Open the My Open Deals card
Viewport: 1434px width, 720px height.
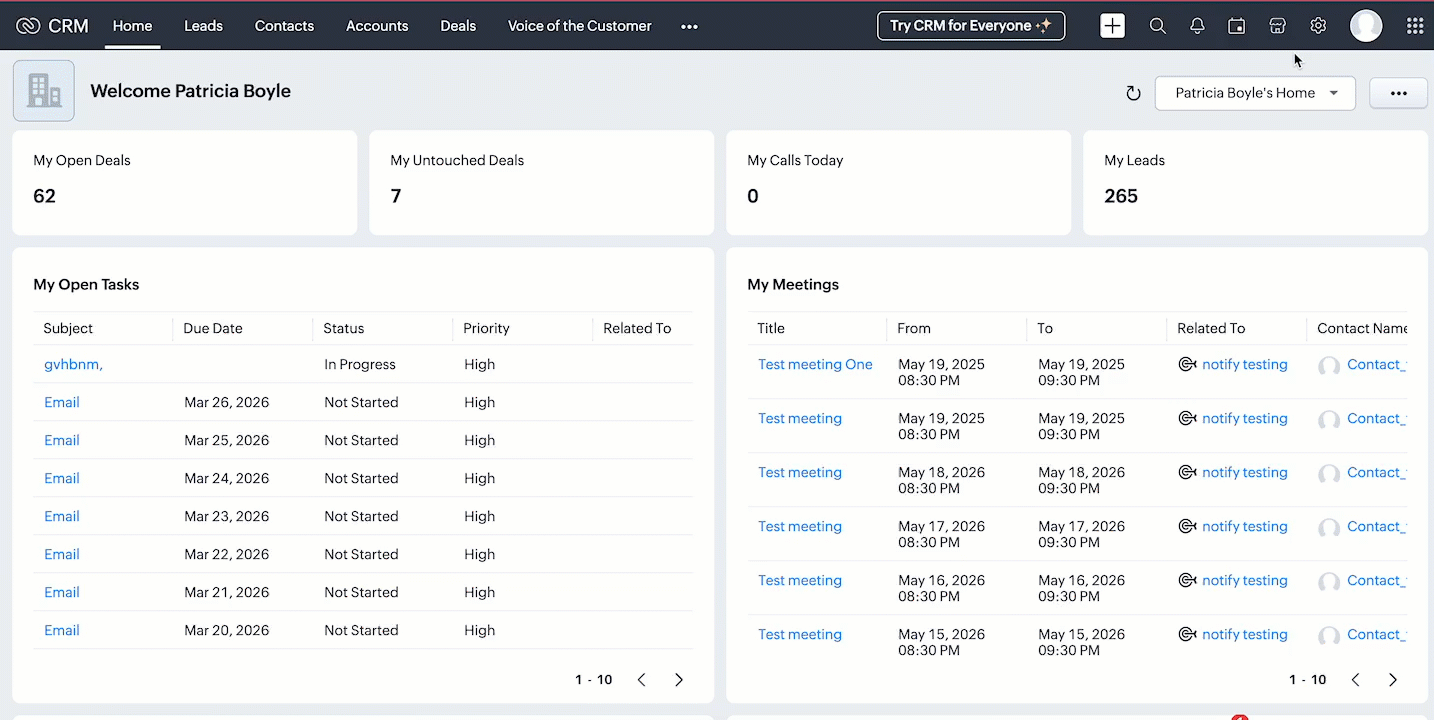point(184,182)
